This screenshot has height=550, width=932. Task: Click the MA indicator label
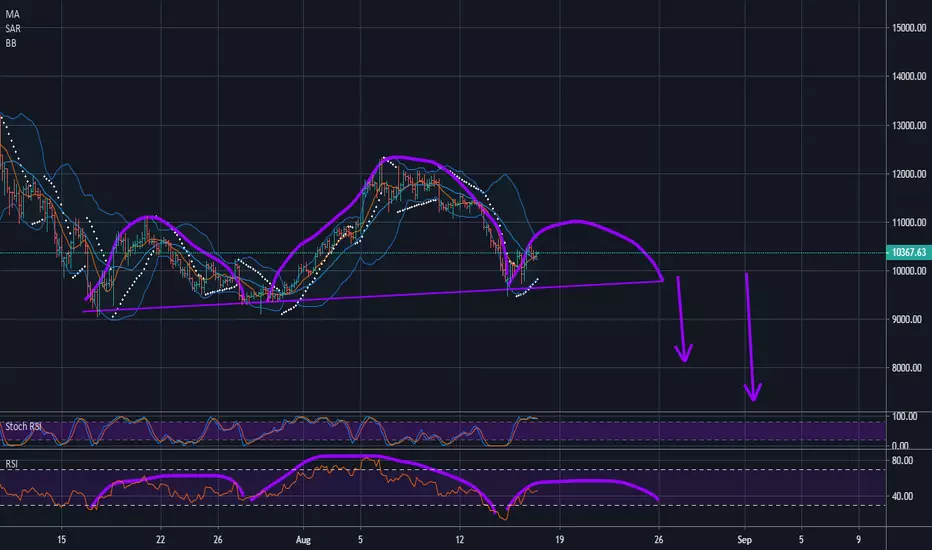tap(12, 14)
